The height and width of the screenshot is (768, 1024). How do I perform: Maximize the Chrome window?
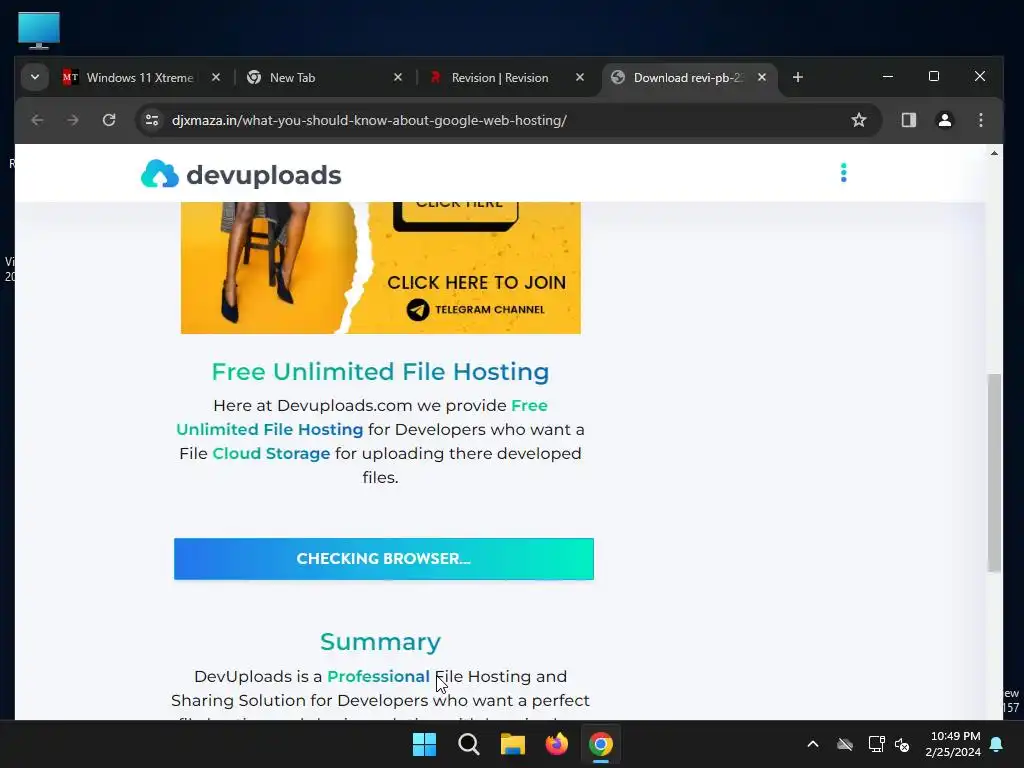pyautogui.click(x=934, y=76)
